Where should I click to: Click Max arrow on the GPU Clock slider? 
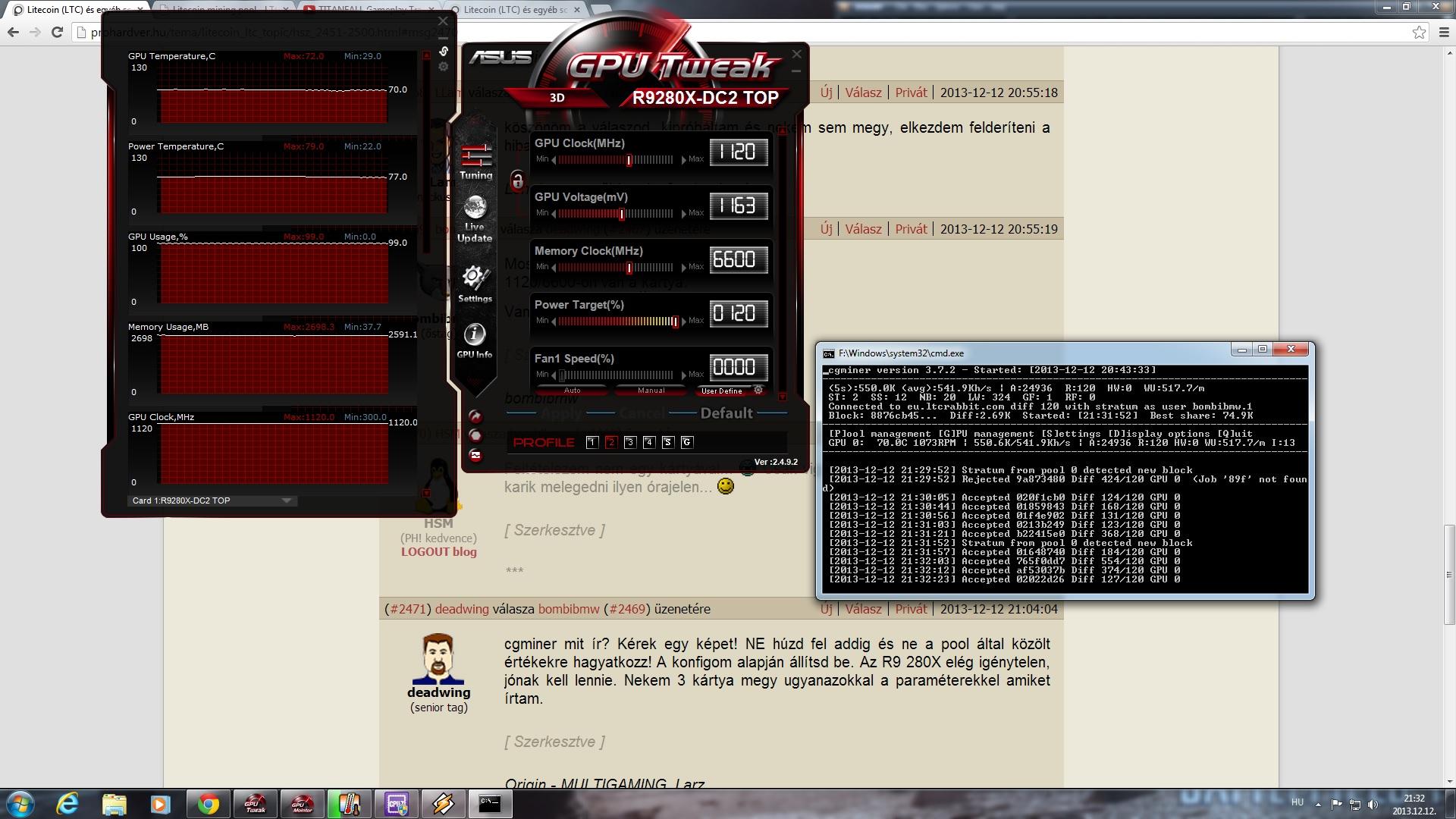point(683,160)
